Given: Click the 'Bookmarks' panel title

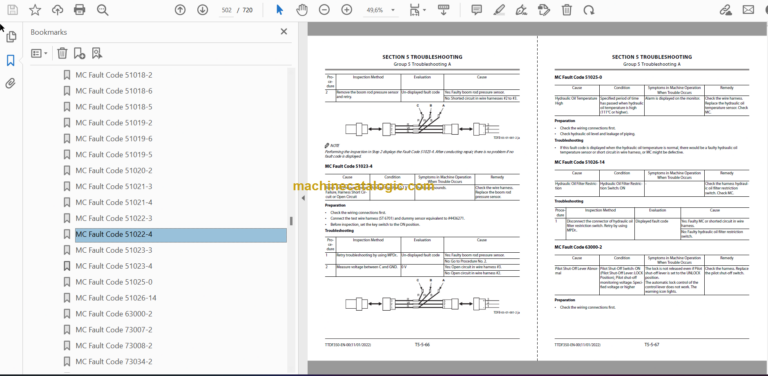Looking at the screenshot, I should point(48,32).
